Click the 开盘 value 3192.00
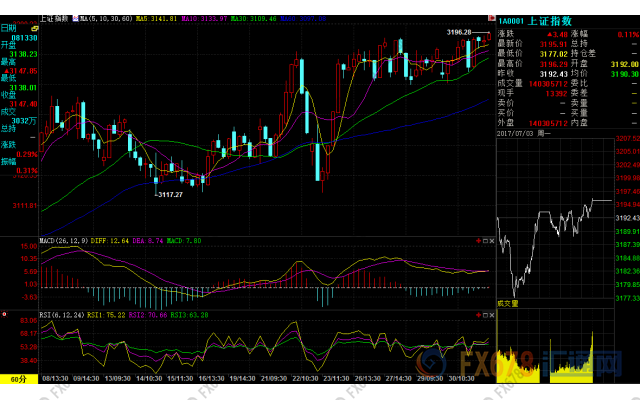640x400 pixels. click(x=624, y=64)
